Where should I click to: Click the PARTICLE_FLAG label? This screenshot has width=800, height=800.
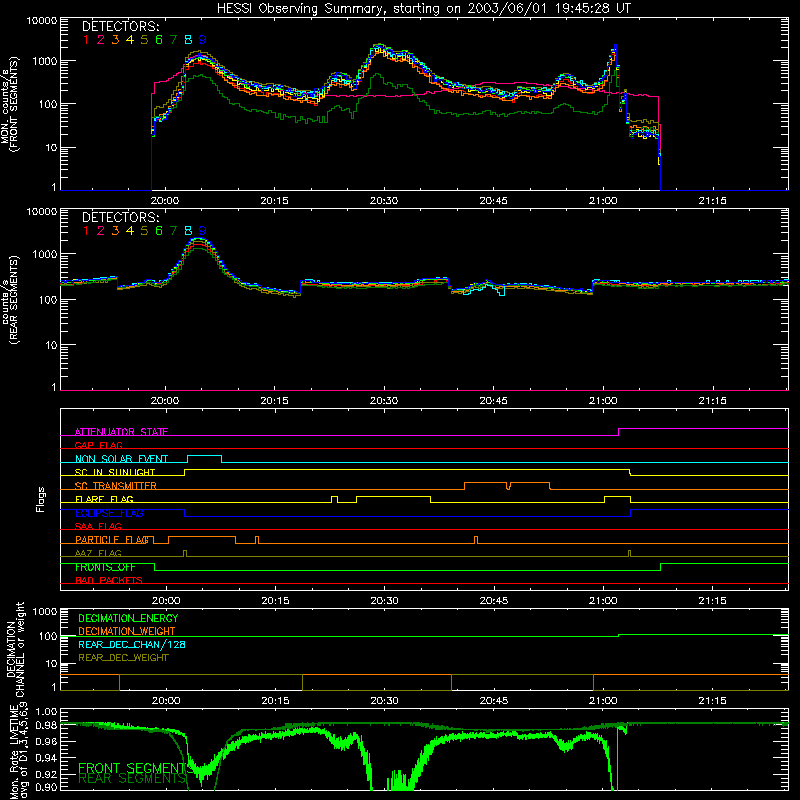[113, 540]
